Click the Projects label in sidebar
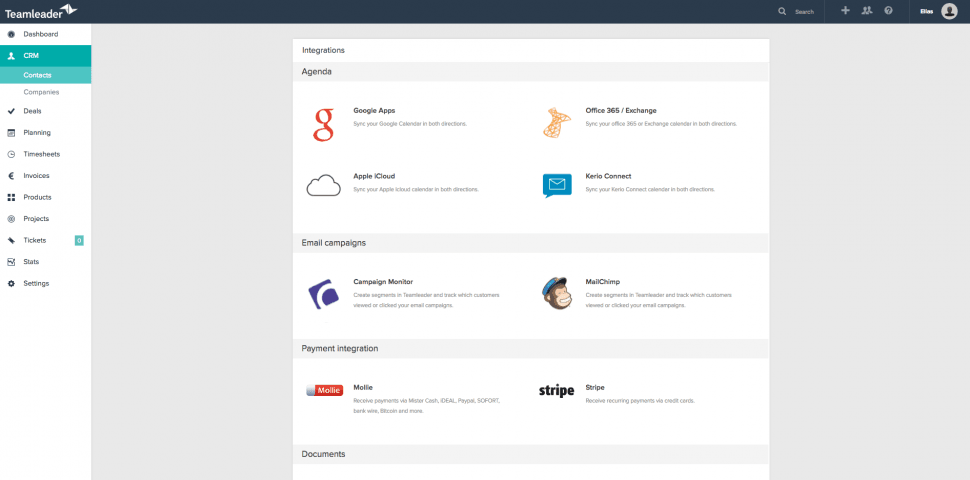 click(x=36, y=218)
